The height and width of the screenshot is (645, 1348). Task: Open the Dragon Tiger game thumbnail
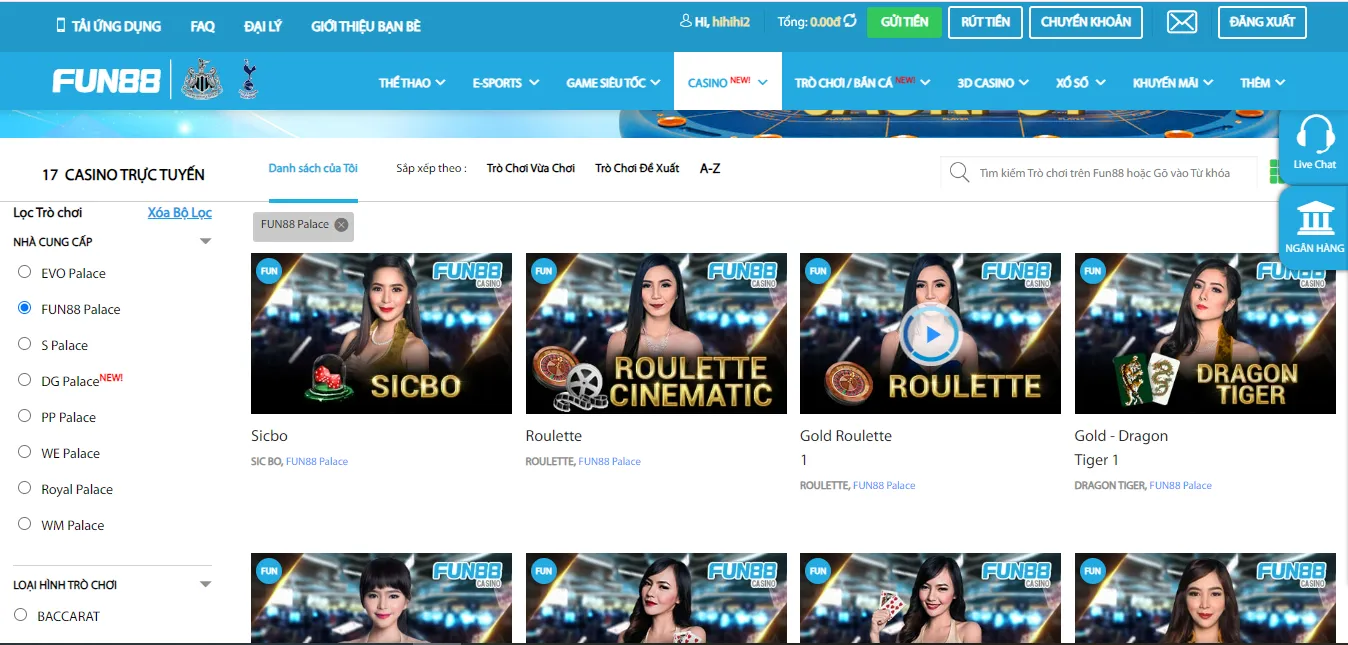(x=1205, y=333)
